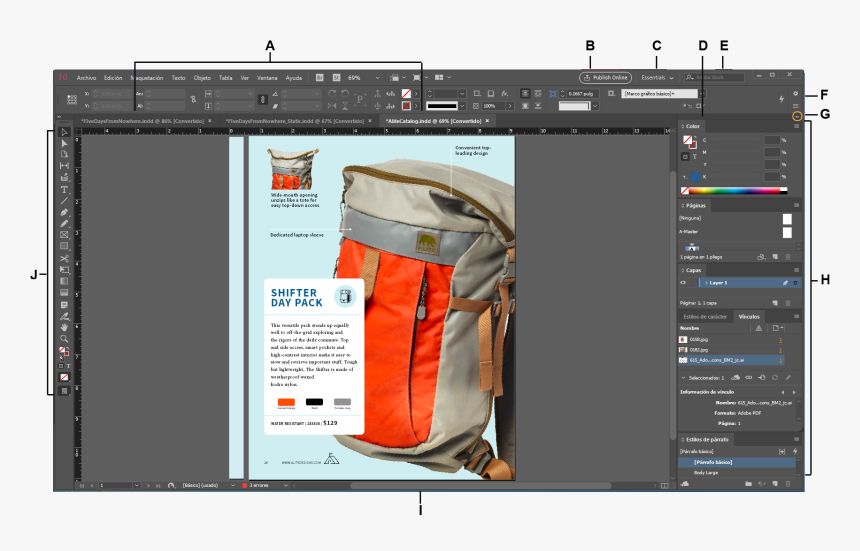Screen dimensions: 860x551
Task: Click the relink chain icon in Vínculos
Action: point(749,377)
